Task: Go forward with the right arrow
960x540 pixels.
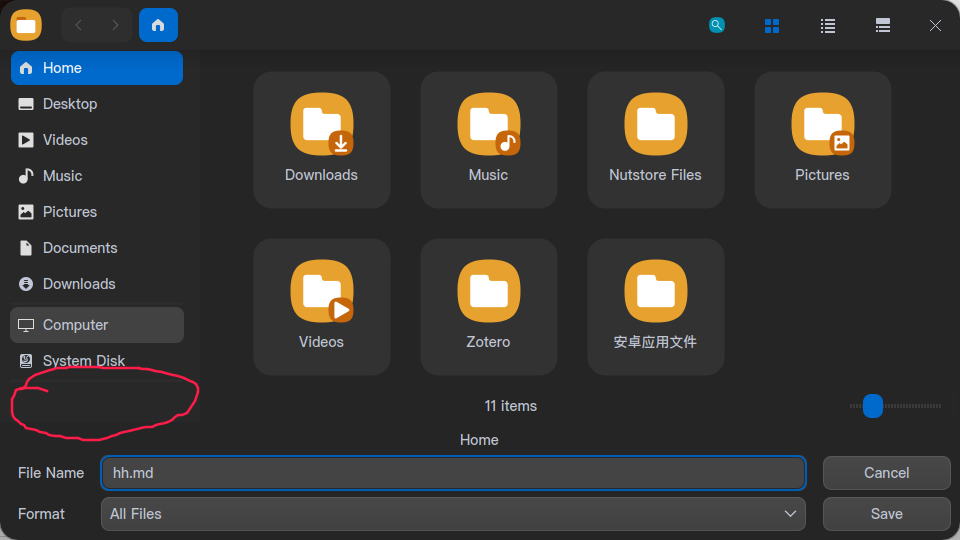Action: tap(115, 25)
